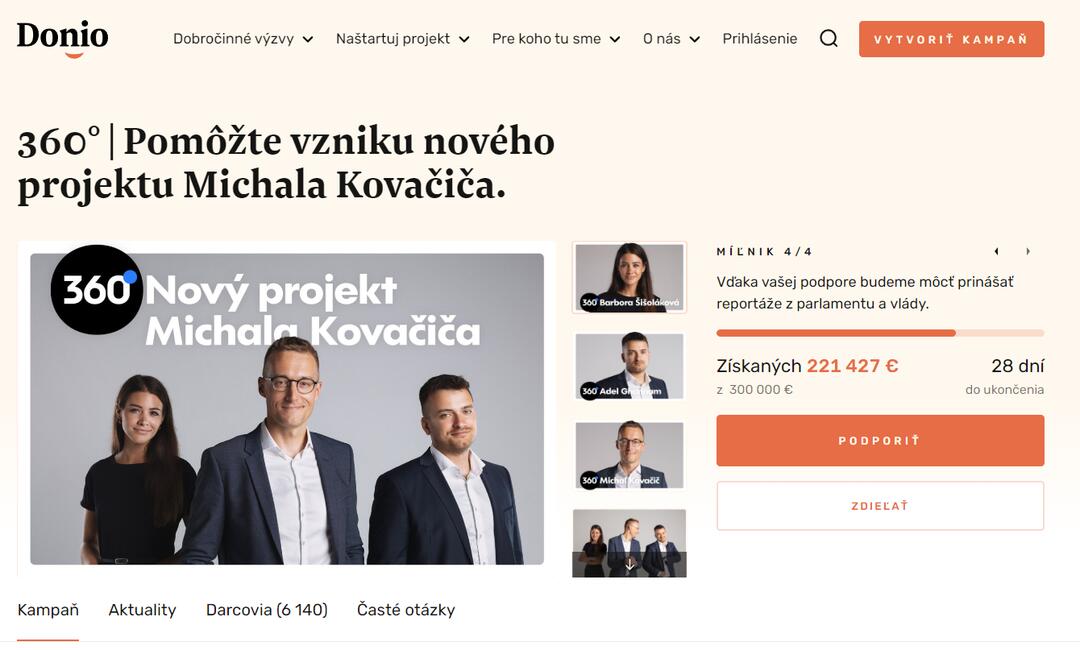Click the Podporiť button
Viewport: 1080px width, 650px height.
pos(880,441)
